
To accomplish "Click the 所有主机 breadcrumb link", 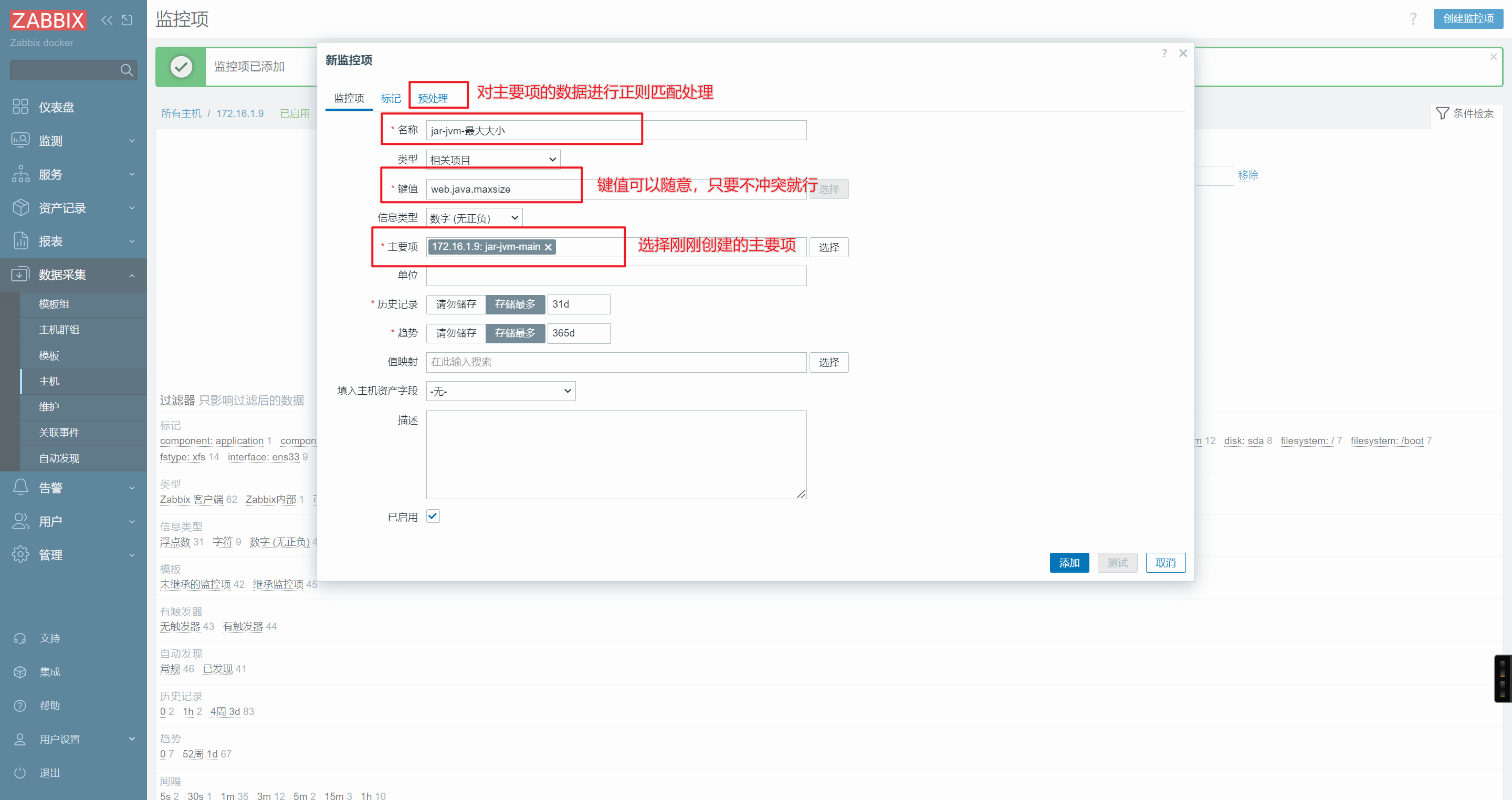I will pyautogui.click(x=181, y=113).
